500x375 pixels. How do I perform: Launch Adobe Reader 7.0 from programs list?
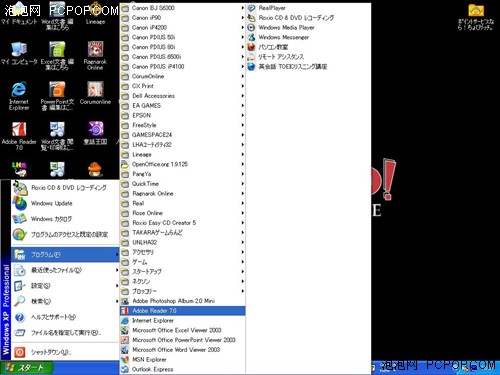[183, 311]
